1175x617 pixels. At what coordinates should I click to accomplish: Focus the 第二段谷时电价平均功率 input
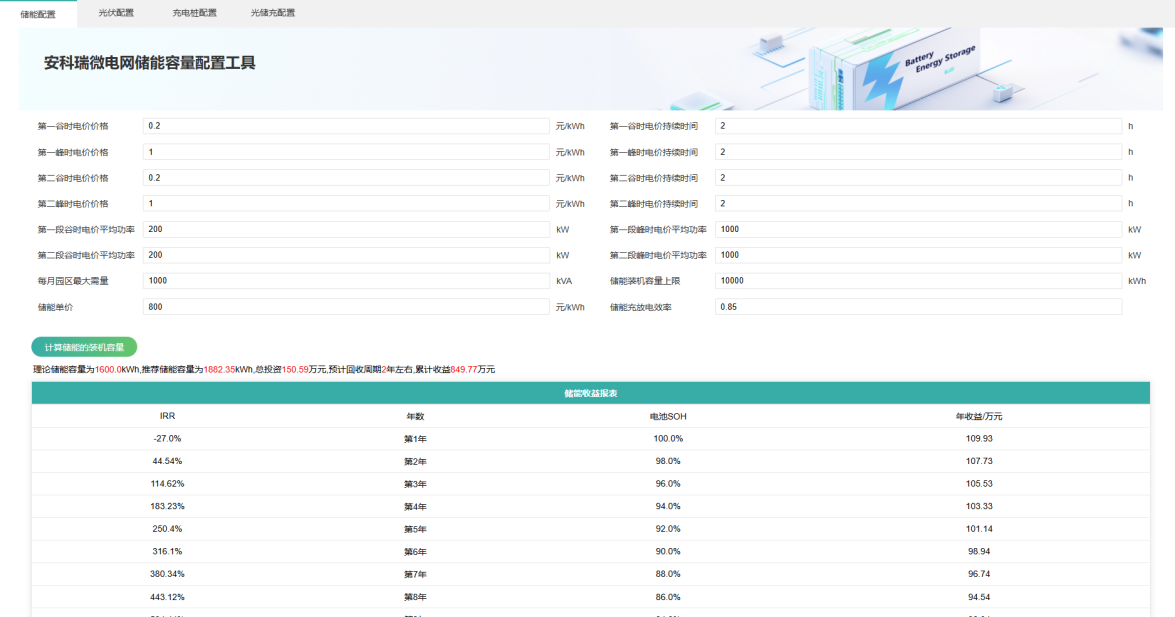[x=346, y=255]
